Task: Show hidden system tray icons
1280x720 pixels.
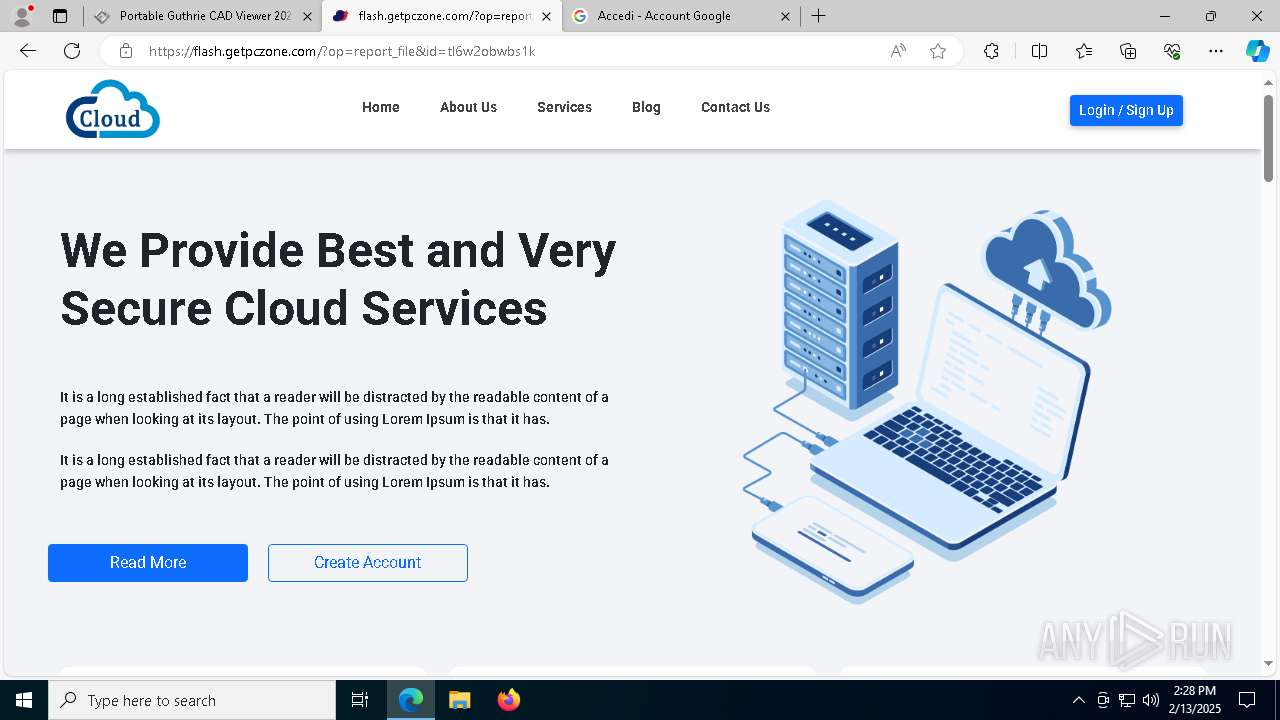Action: (x=1078, y=700)
